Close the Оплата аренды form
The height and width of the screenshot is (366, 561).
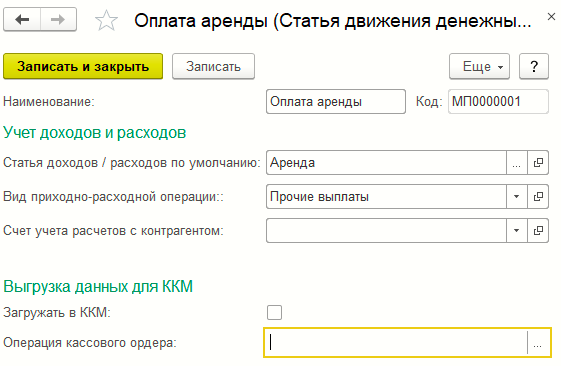tap(551, 16)
